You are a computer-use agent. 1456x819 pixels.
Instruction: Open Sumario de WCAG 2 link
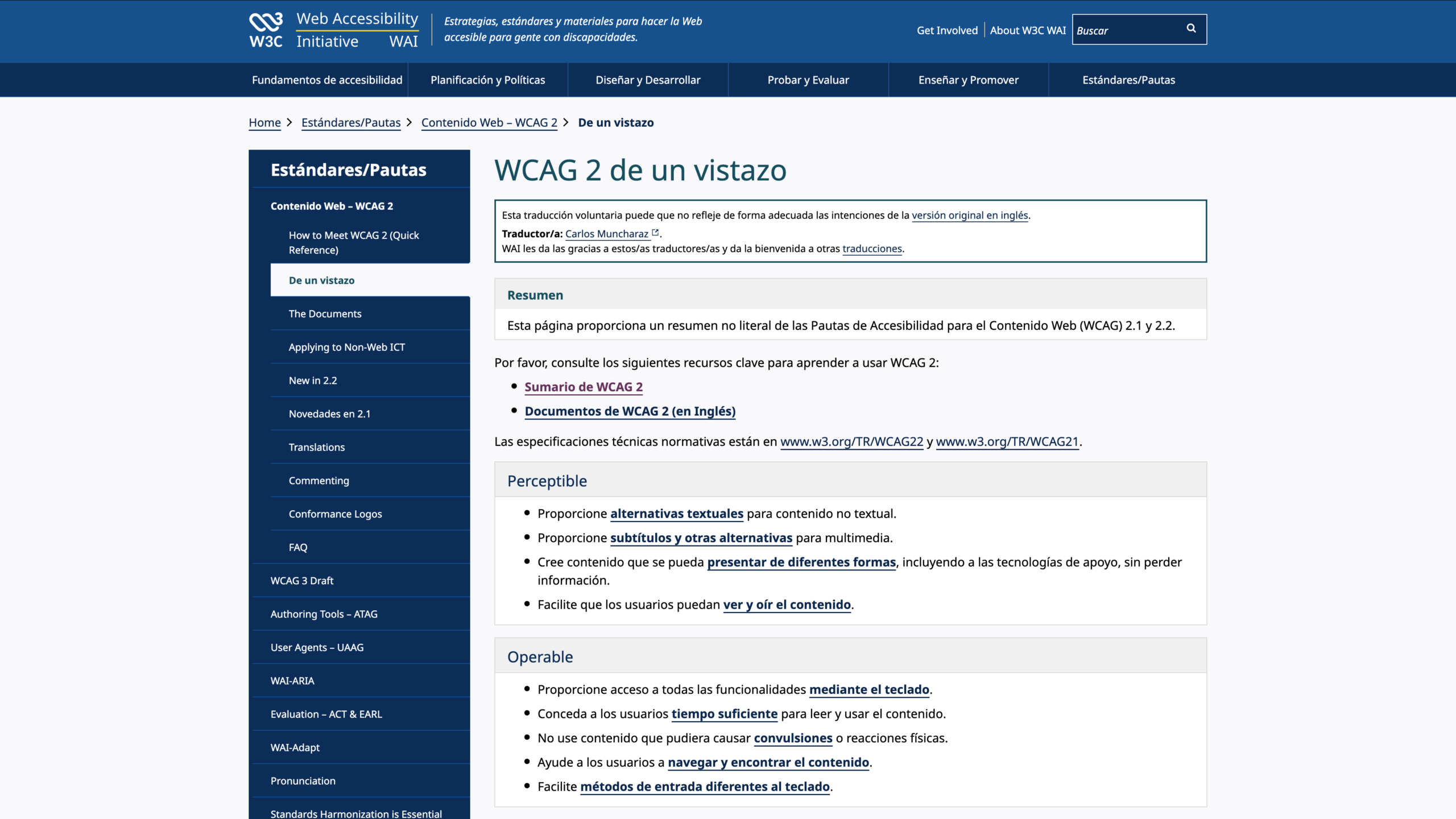click(584, 387)
